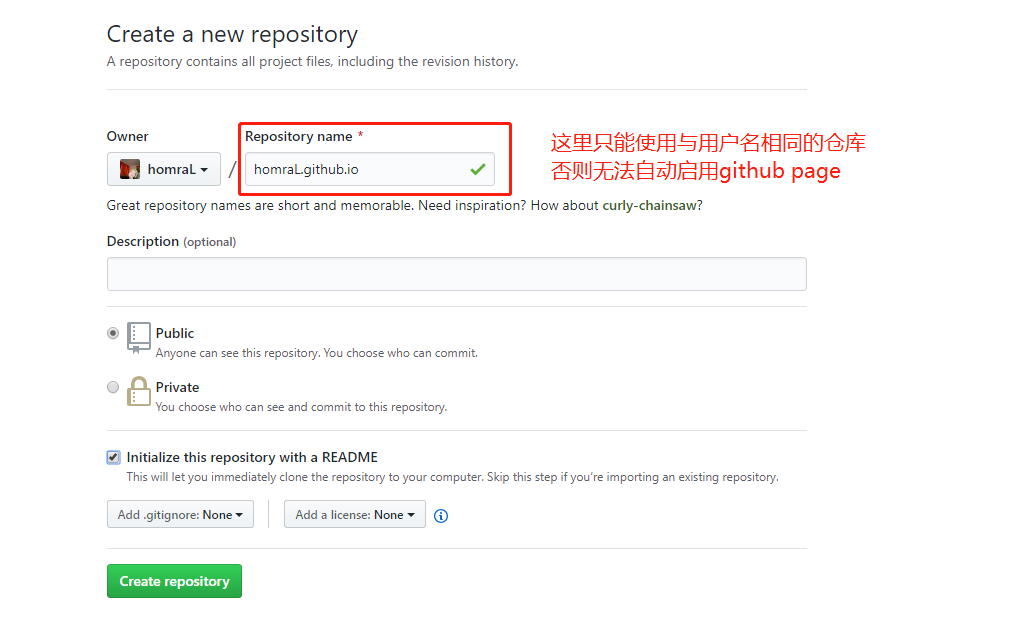The image size is (1014, 638).
Task: Select the Private radio button
Action: tap(113, 387)
